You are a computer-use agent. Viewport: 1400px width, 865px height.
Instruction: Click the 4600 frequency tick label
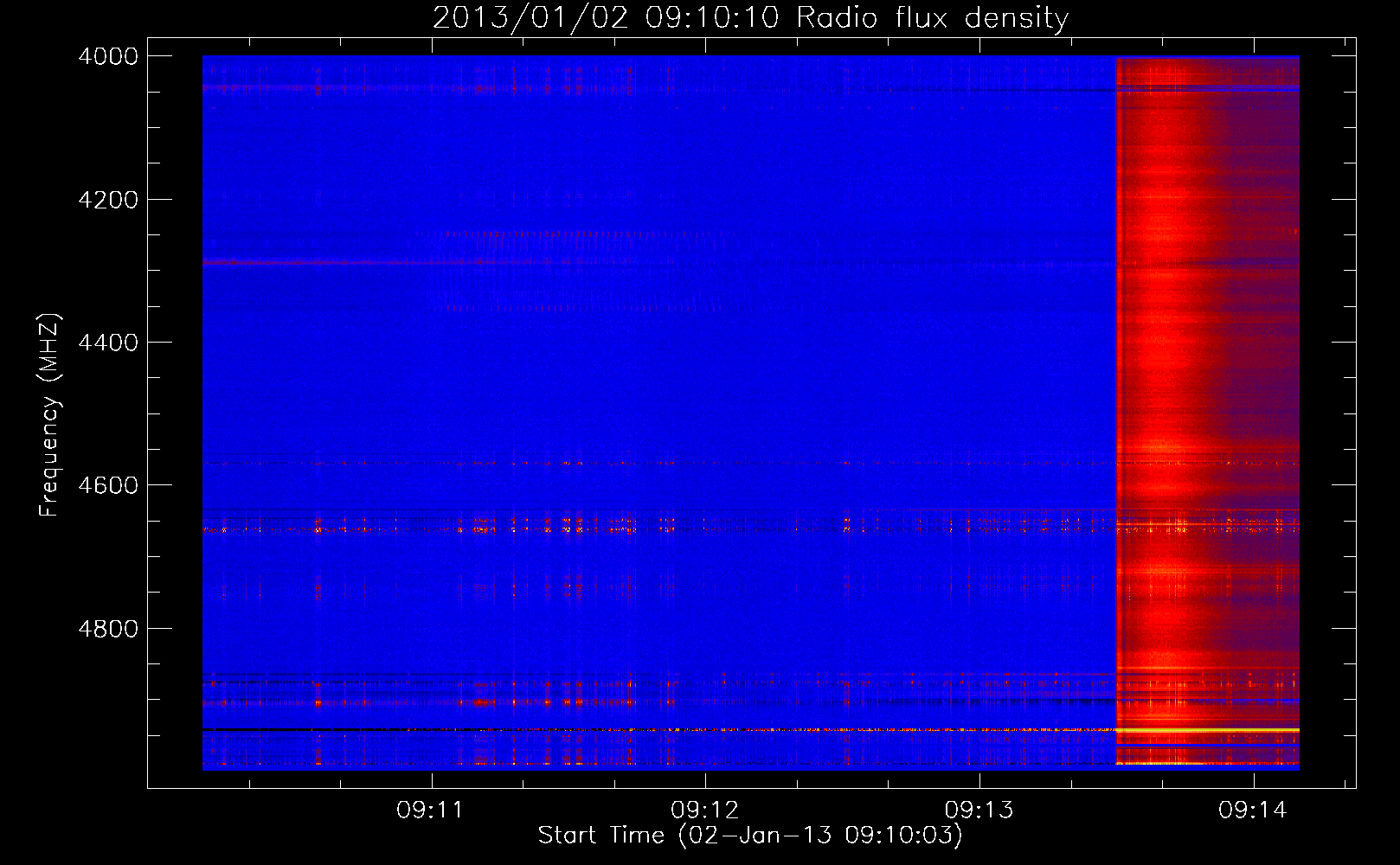[108, 485]
